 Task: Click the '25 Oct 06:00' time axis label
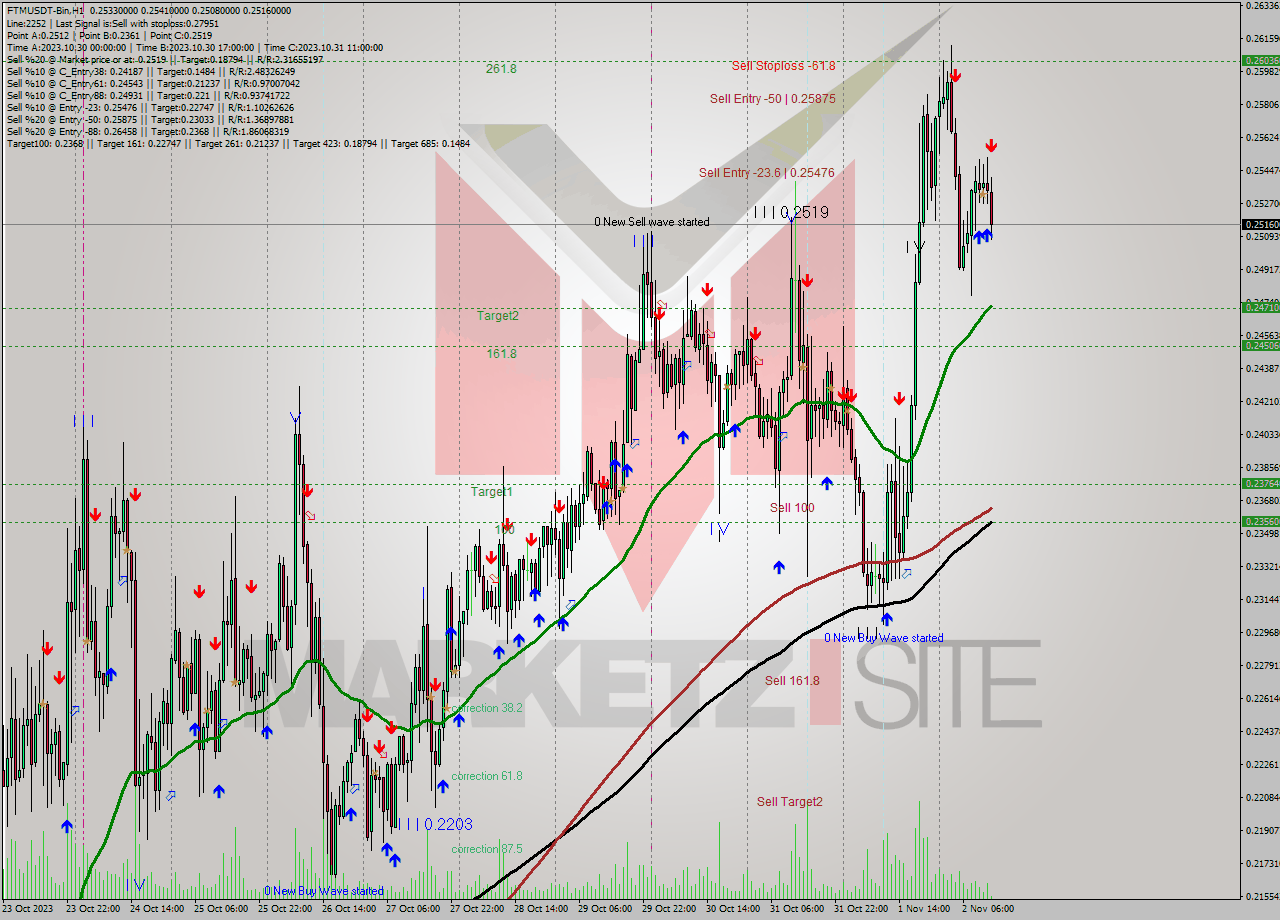click(220, 909)
